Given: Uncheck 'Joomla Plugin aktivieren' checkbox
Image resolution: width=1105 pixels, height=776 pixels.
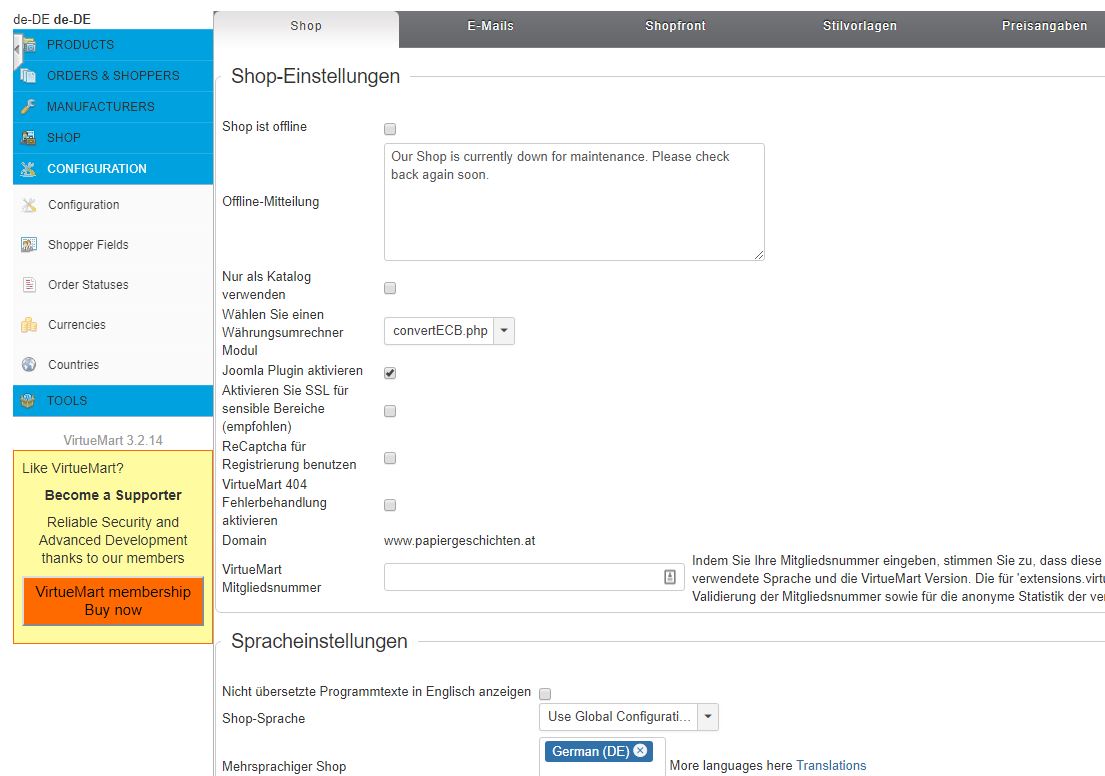Looking at the screenshot, I should coord(390,373).
